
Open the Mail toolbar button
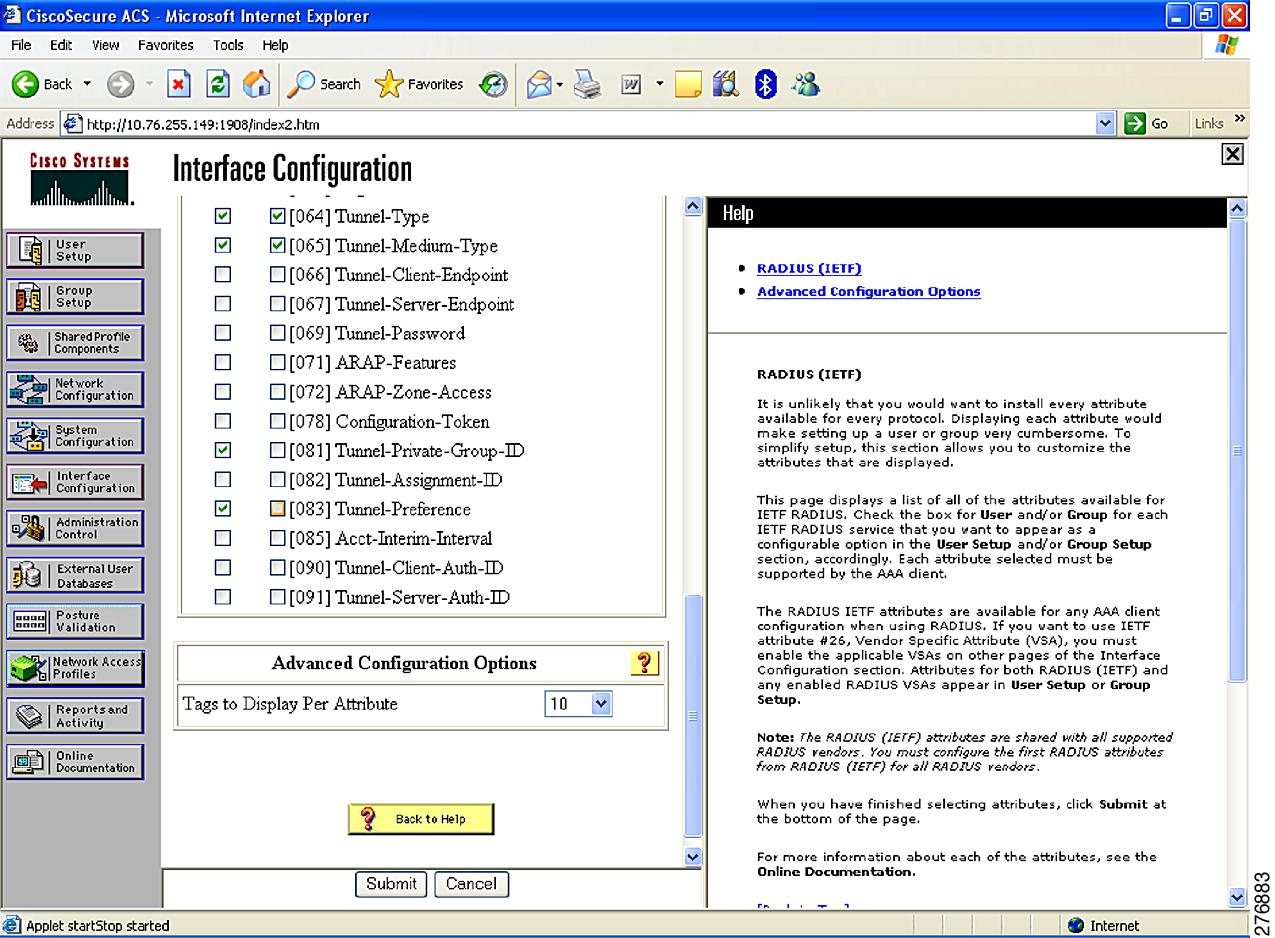pos(539,85)
